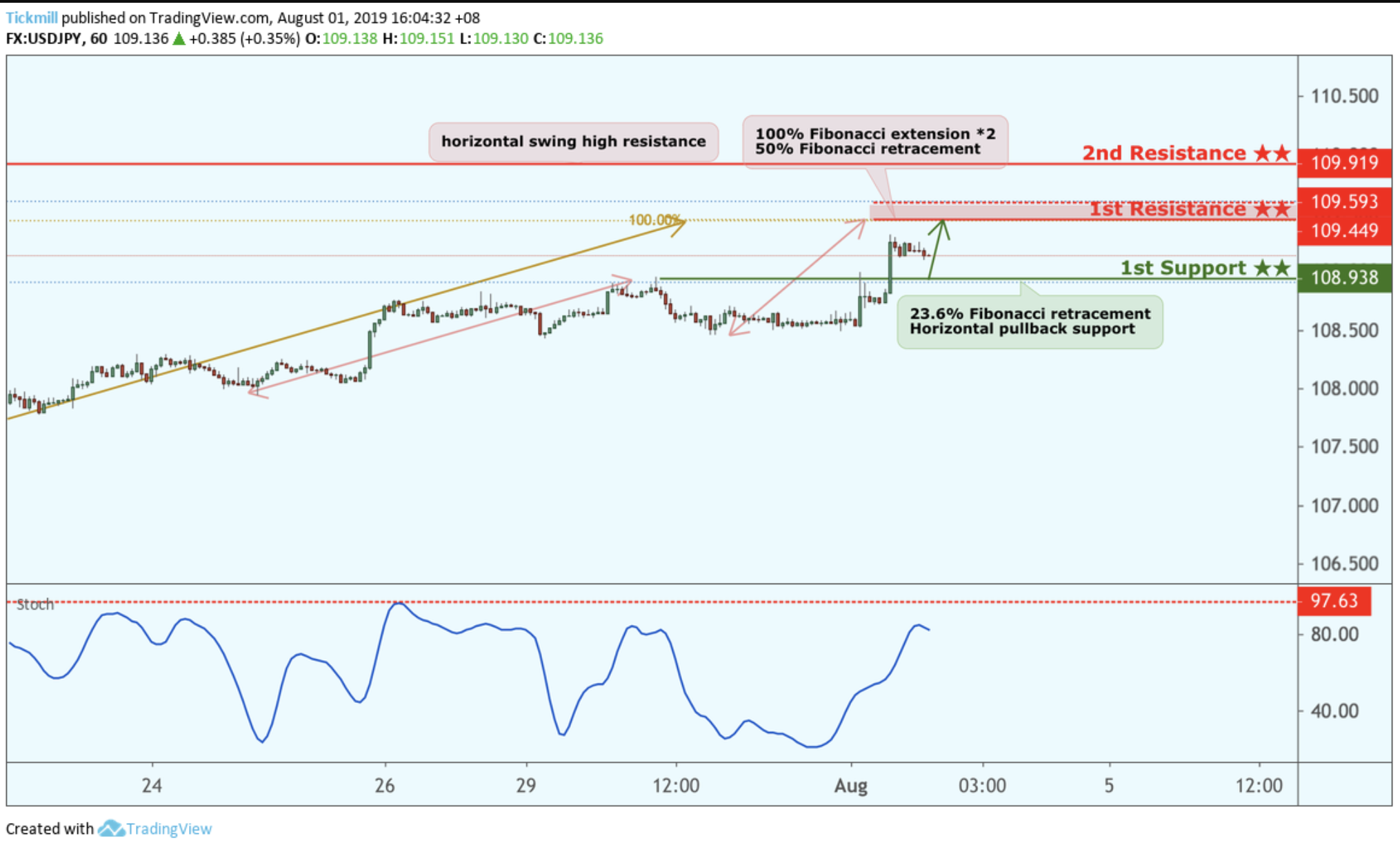Click the TradingView link in footer

tap(169, 829)
